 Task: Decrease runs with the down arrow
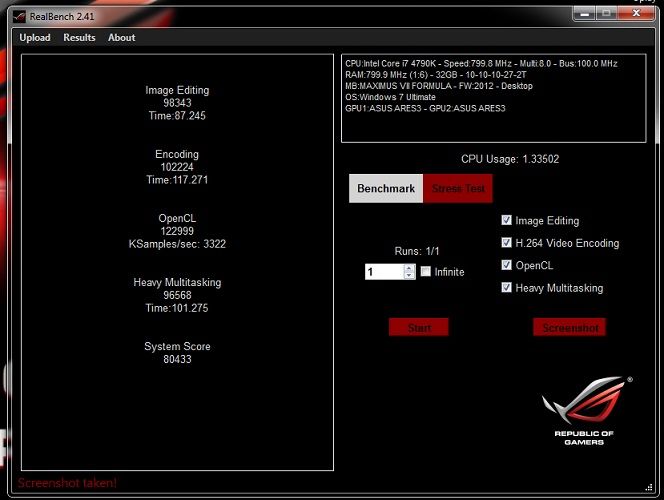pyautogui.click(x=409, y=275)
